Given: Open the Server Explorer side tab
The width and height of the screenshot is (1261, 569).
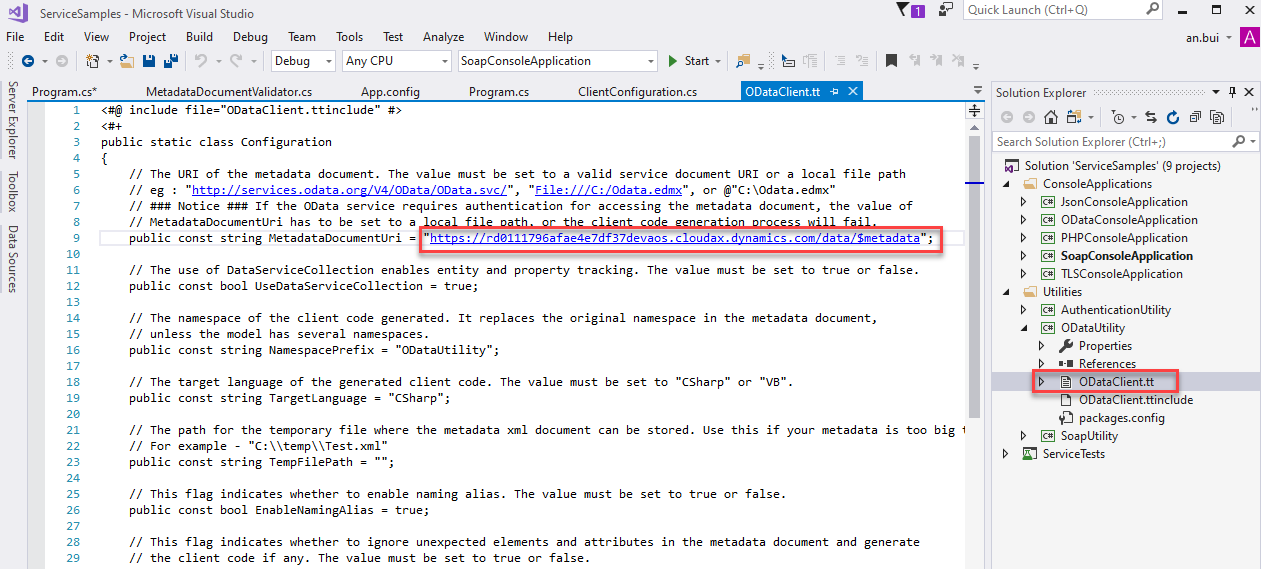Looking at the screenshot, I should point(12,119).
